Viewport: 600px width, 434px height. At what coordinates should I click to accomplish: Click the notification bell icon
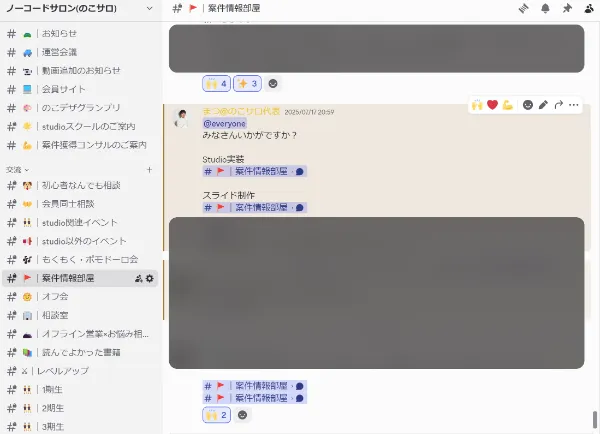pyautogui.click(x=545, y=8)
